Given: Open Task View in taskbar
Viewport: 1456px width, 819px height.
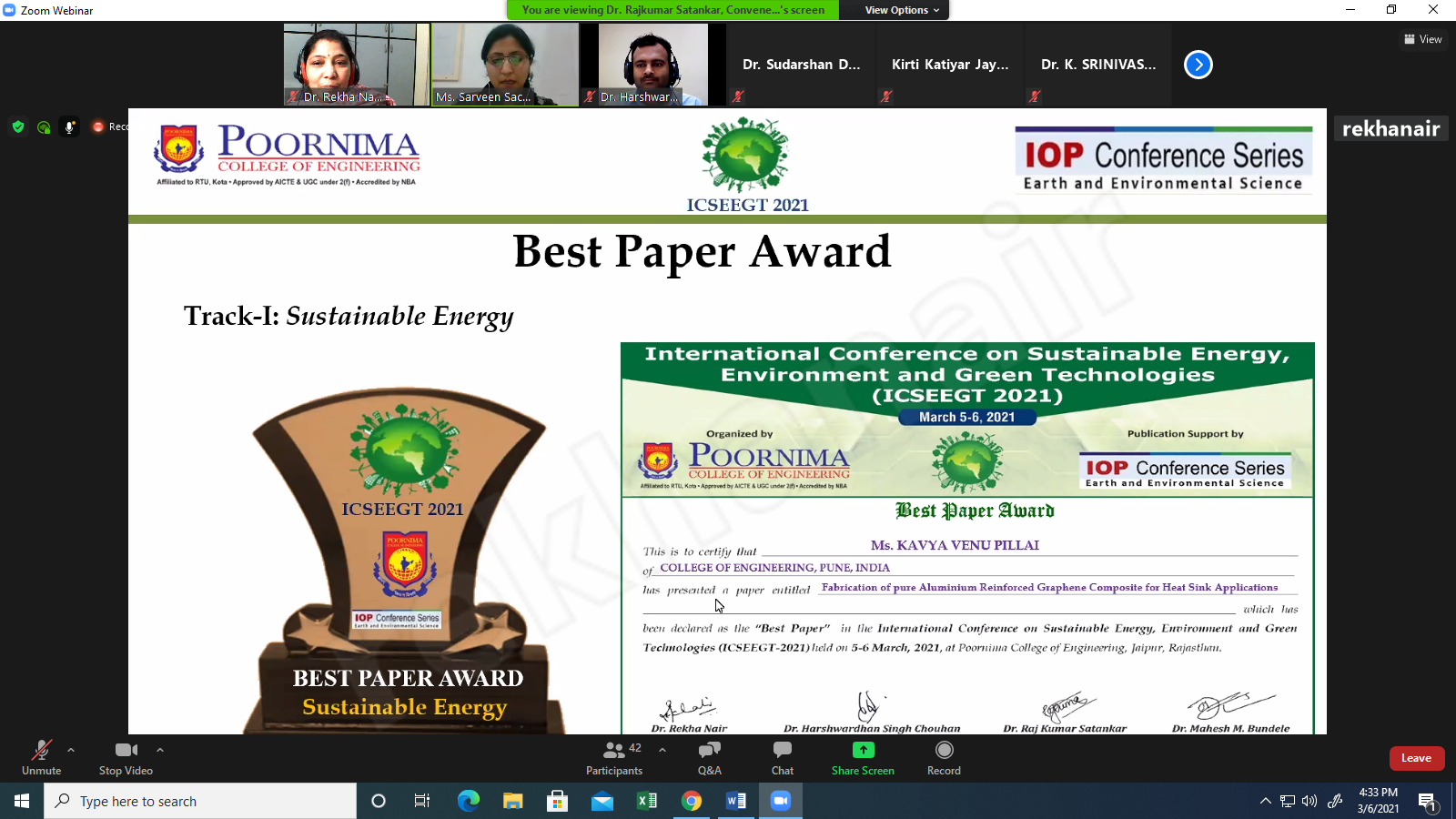Looking at the screenshot, I should pos(422,801).
